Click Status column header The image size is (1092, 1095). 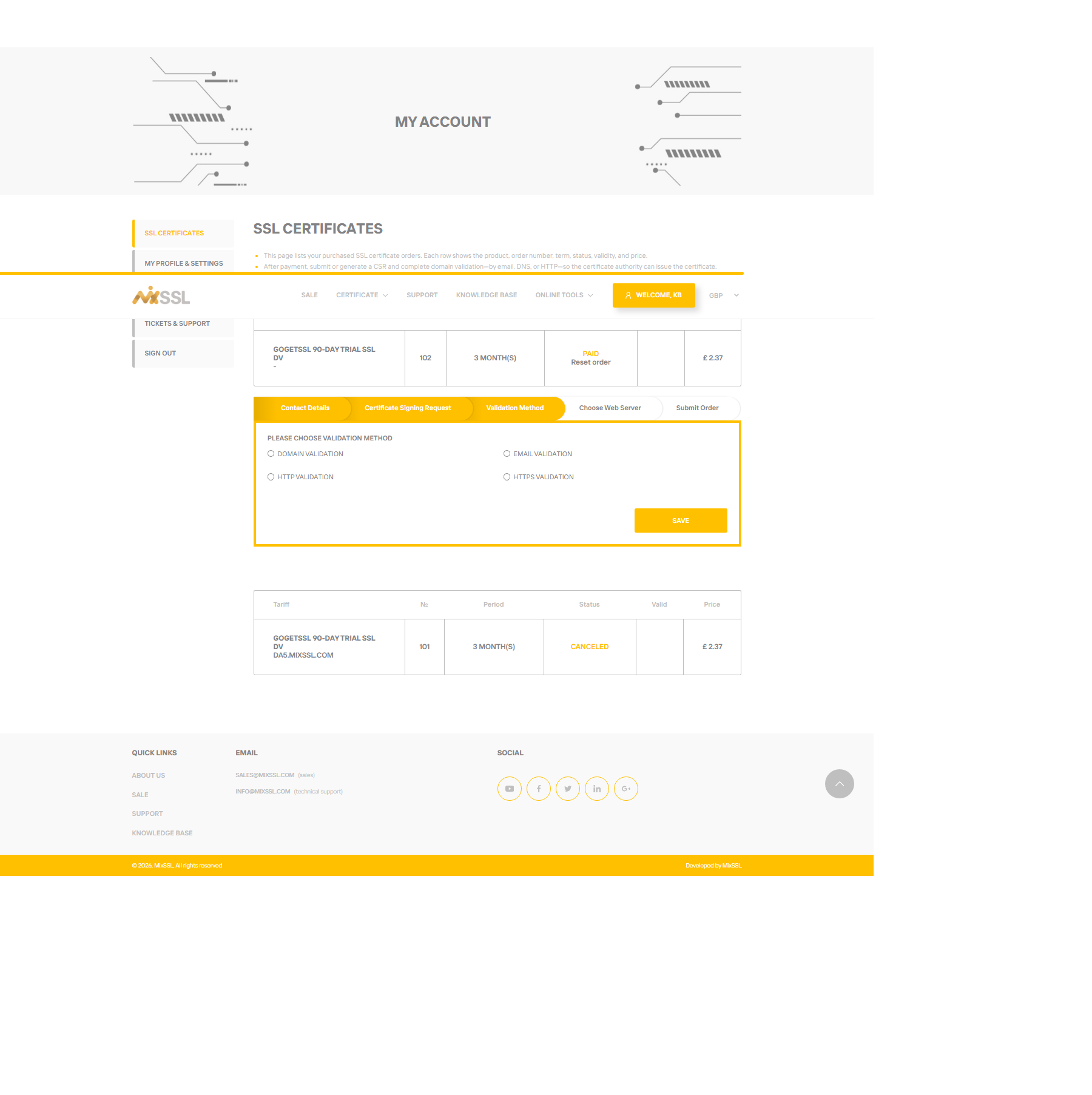click(590, 605)
